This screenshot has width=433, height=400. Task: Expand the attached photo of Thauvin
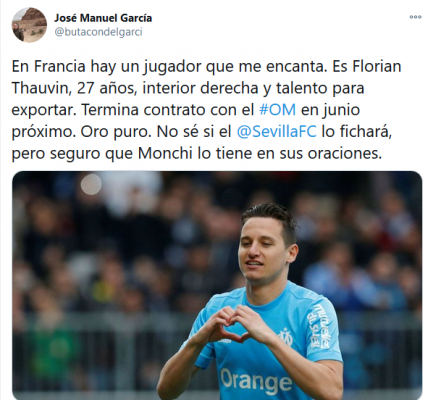pyautogui.click(x=217, y=285)
